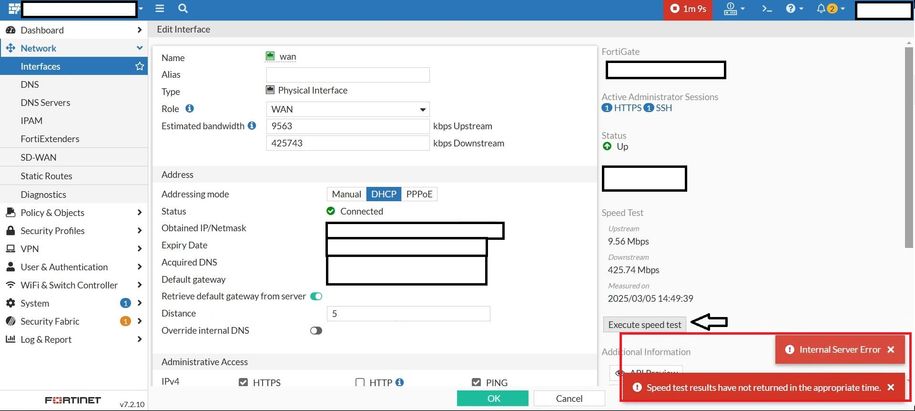Click the Measured on 2025/03/05 14:49:39 text
Viewport: 915px width, 411px height.
[650, 298]
